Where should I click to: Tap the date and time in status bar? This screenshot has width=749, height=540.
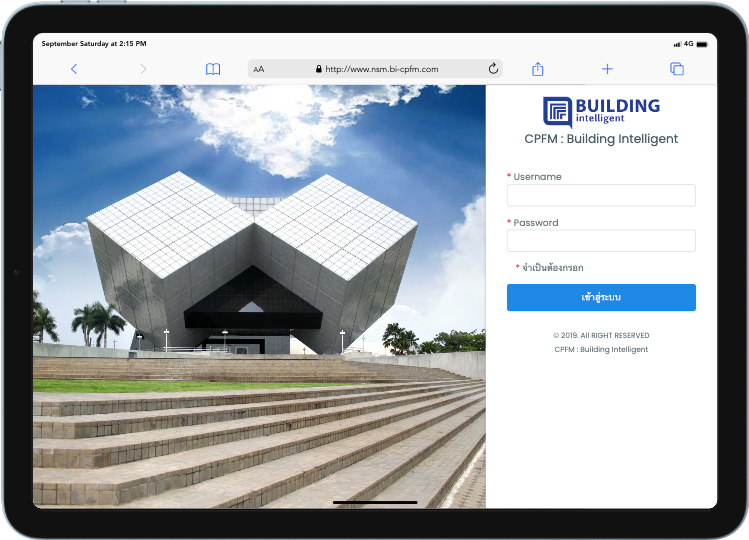(x=94, y=44)
